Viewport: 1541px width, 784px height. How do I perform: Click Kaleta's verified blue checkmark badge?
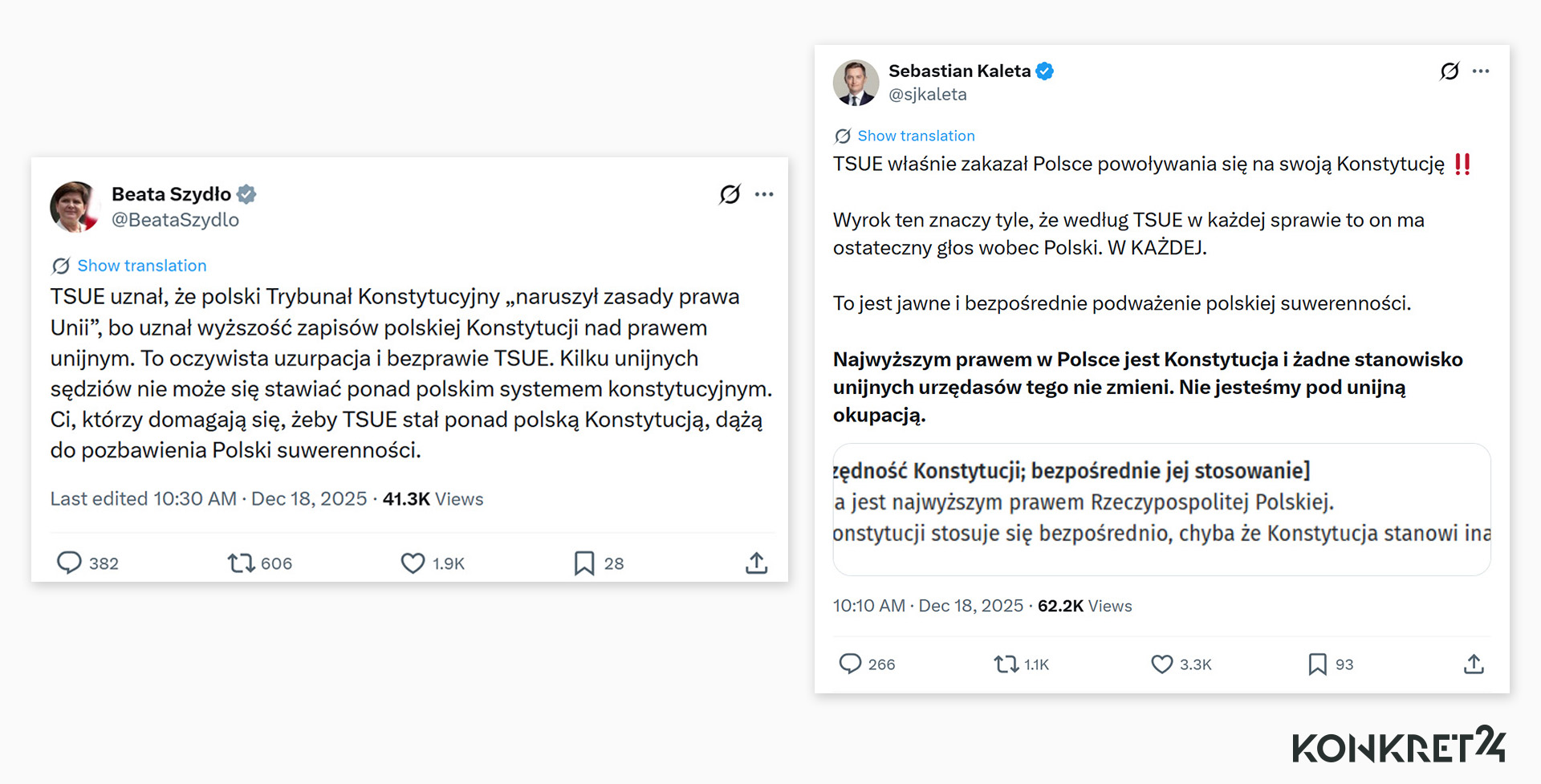point(1044,71)
